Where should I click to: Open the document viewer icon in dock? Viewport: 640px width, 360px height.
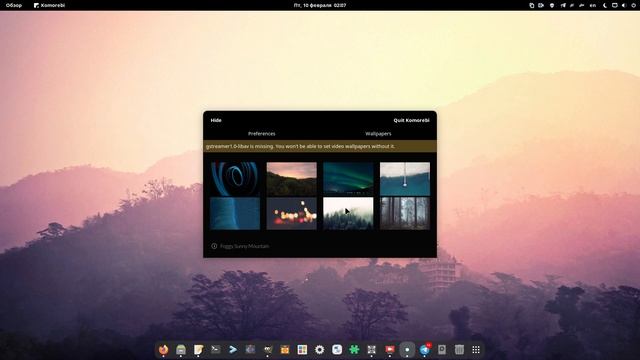442,349
